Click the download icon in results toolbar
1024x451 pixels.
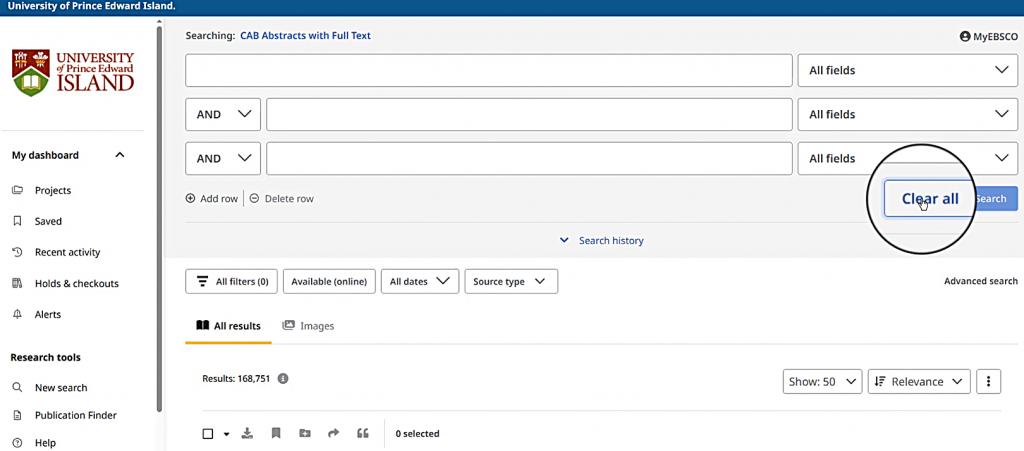point(248,434)
